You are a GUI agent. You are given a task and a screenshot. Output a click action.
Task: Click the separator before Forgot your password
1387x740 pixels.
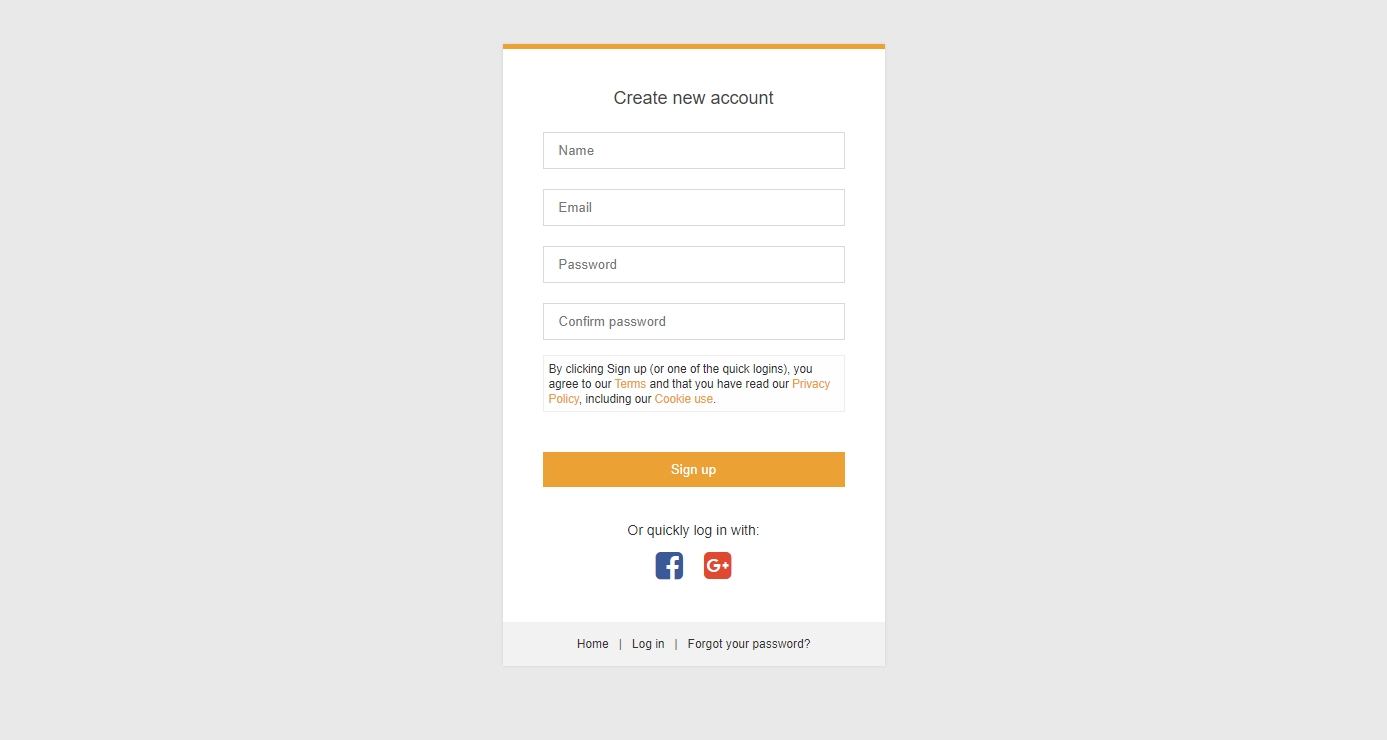(x=676, y=644)
